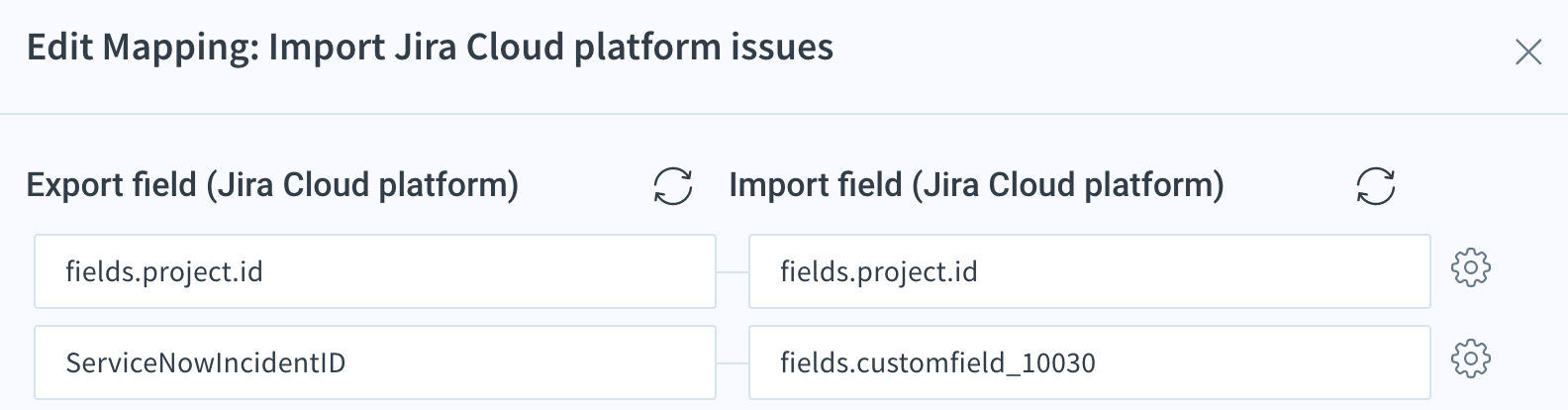The image size is (1568, 410).
Task: Refresh the Export field list
Action: point(673,186)
